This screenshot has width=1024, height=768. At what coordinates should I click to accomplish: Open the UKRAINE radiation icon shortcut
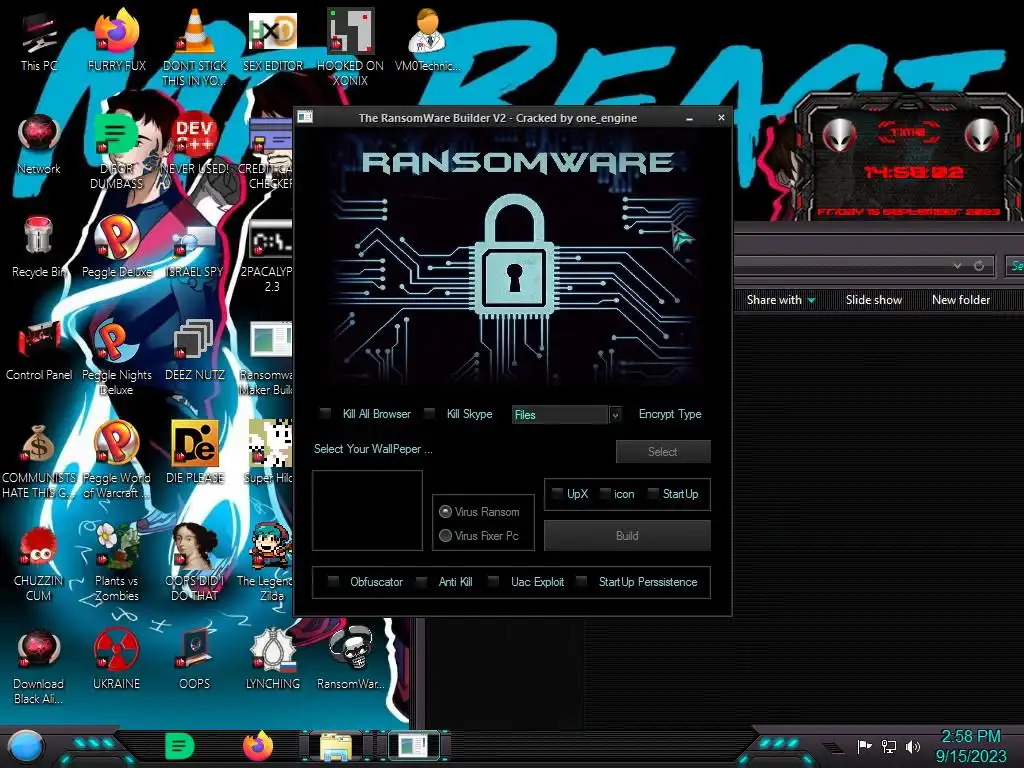116,658
